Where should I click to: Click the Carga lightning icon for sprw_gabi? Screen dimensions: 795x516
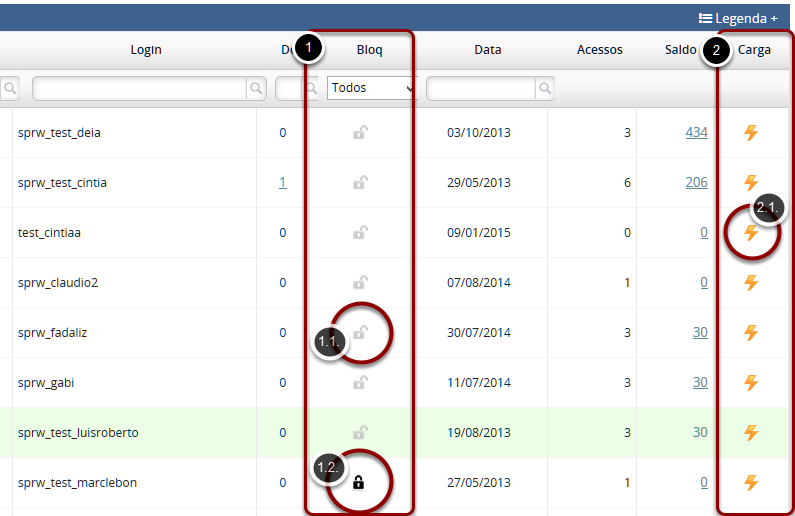coord(751,383)
